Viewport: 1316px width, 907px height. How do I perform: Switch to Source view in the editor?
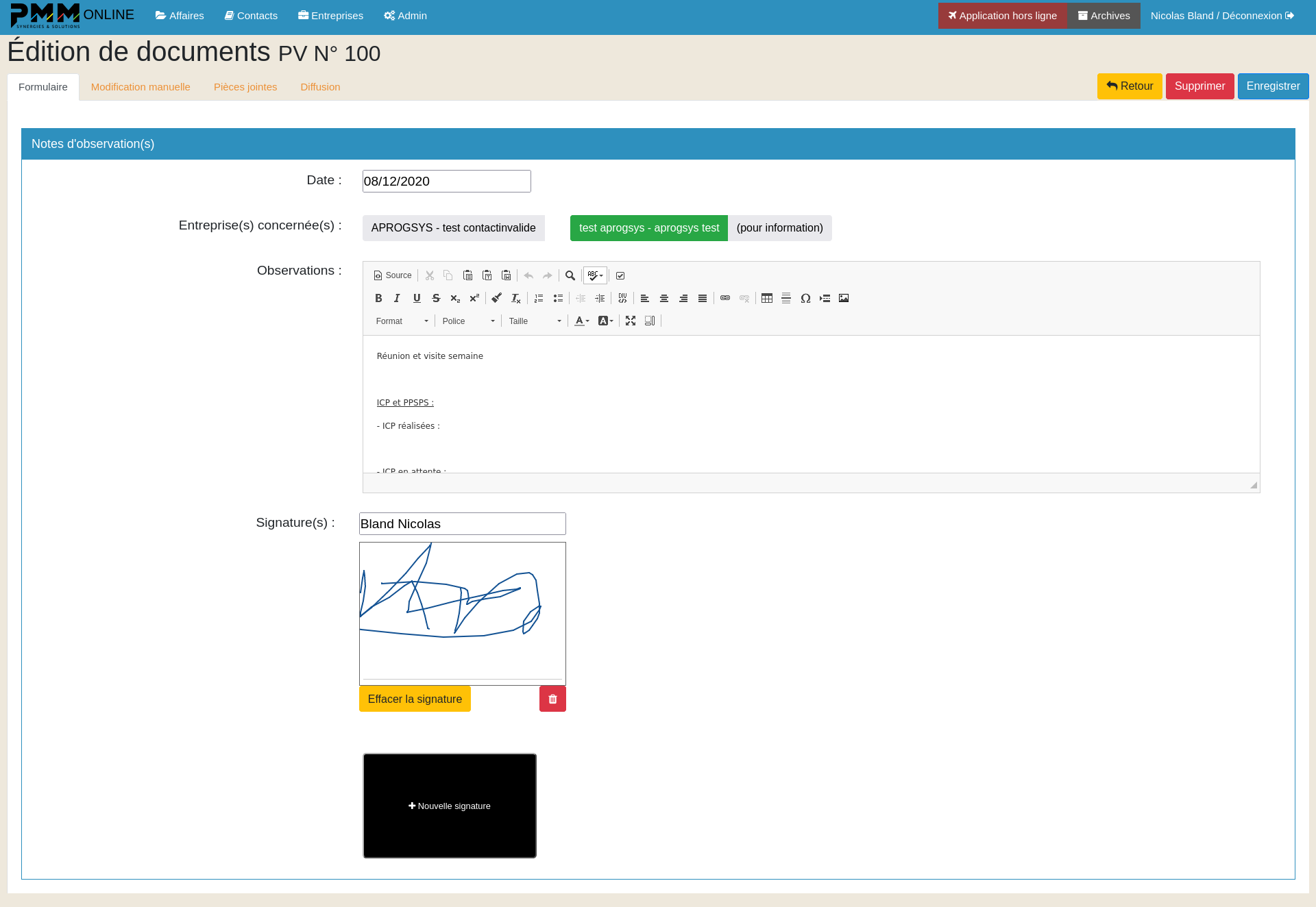click(392, 275)
